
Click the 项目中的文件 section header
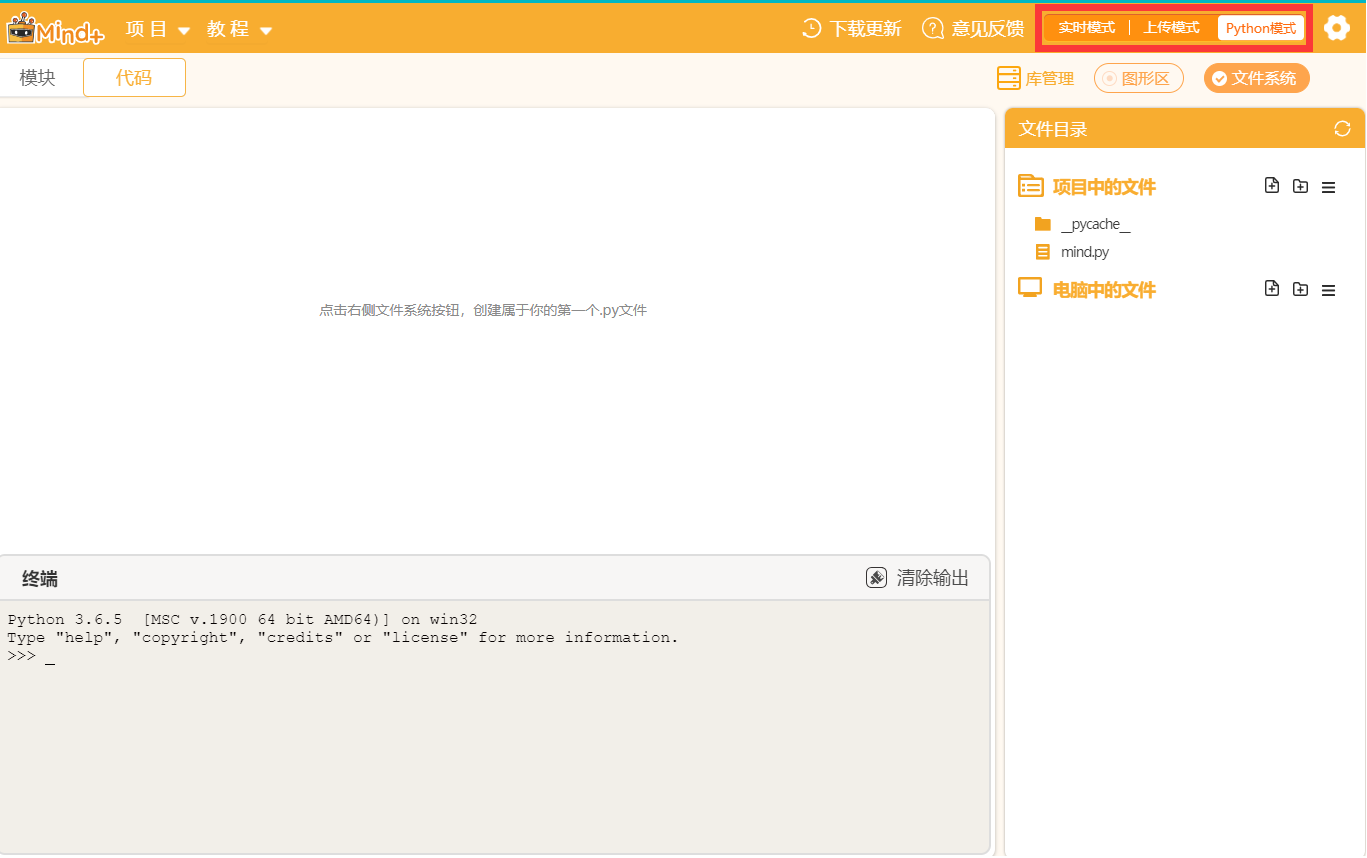pyautogui.click(x=1104, y=187)
